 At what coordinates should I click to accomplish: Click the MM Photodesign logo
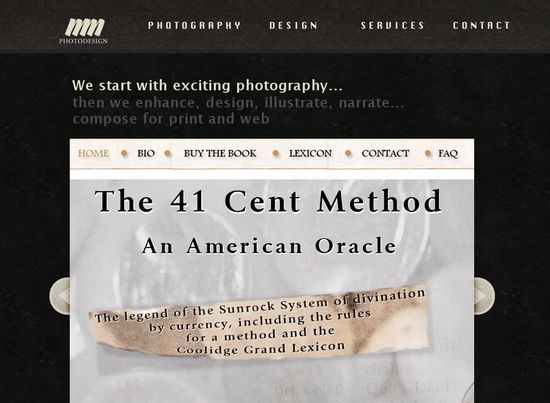click(84, 31)
